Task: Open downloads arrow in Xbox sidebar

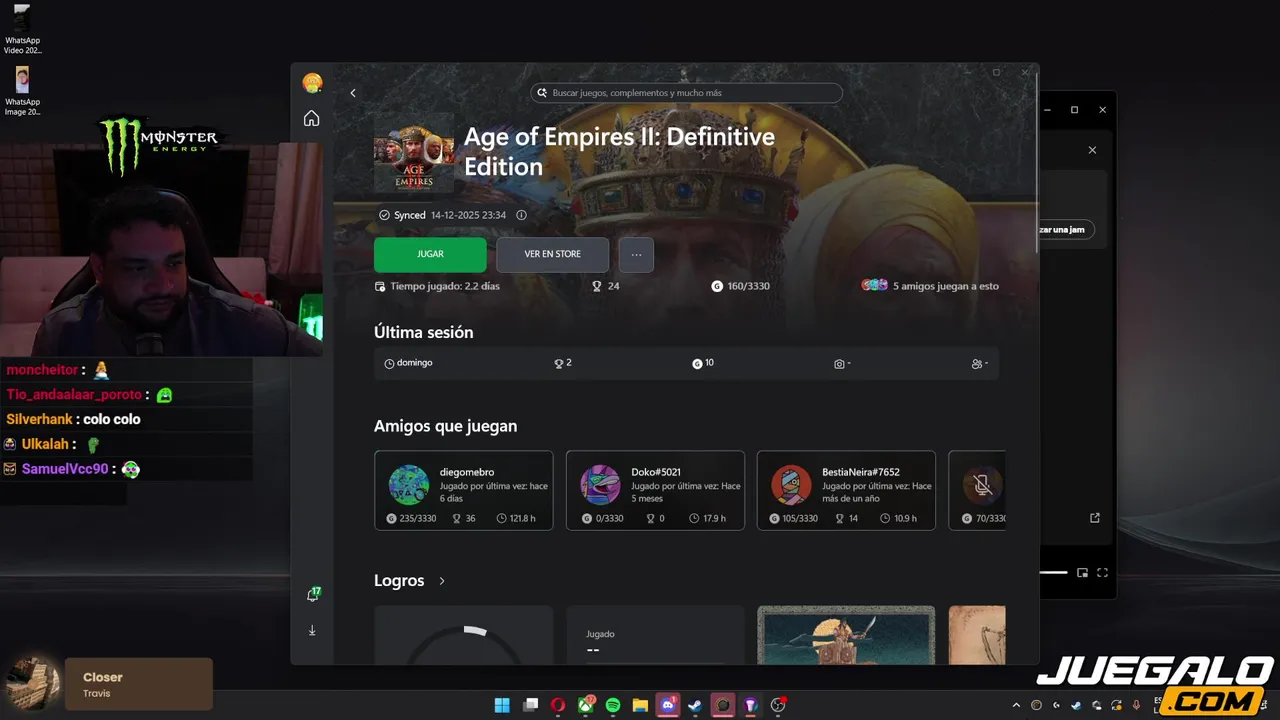Action: (x=312, y=631)
